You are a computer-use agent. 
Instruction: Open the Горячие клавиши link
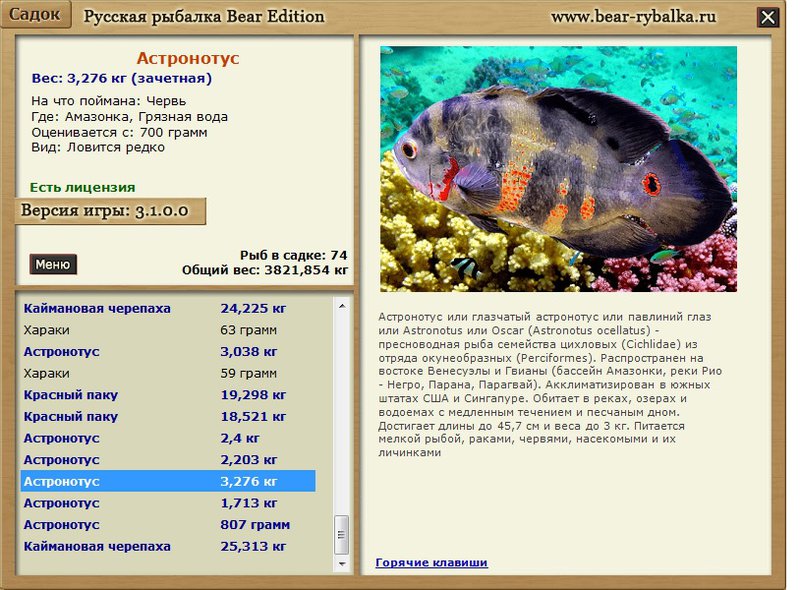[x=431, y=562]
